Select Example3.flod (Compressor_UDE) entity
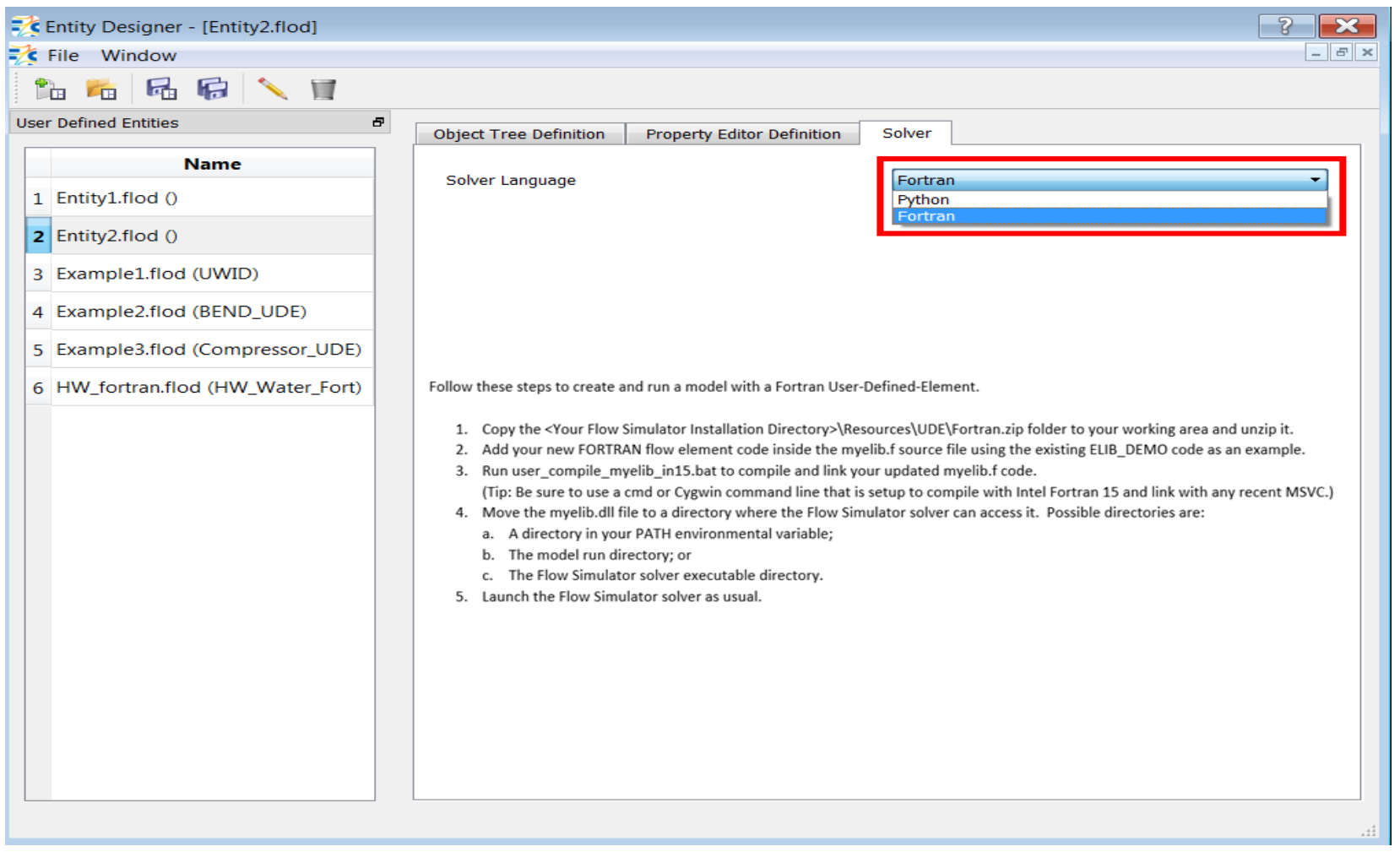Viewport: 1400px width, 852px height. pos(209,350)
